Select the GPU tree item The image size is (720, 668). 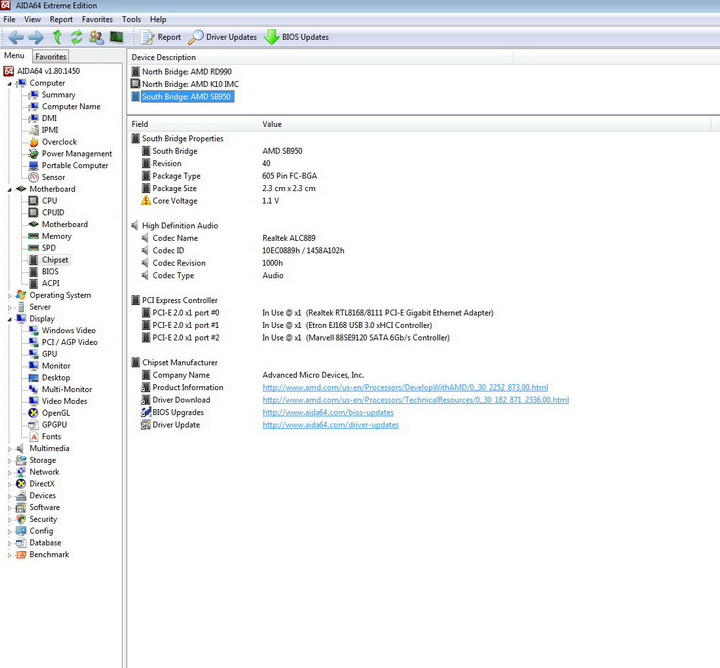click(49, 354)
